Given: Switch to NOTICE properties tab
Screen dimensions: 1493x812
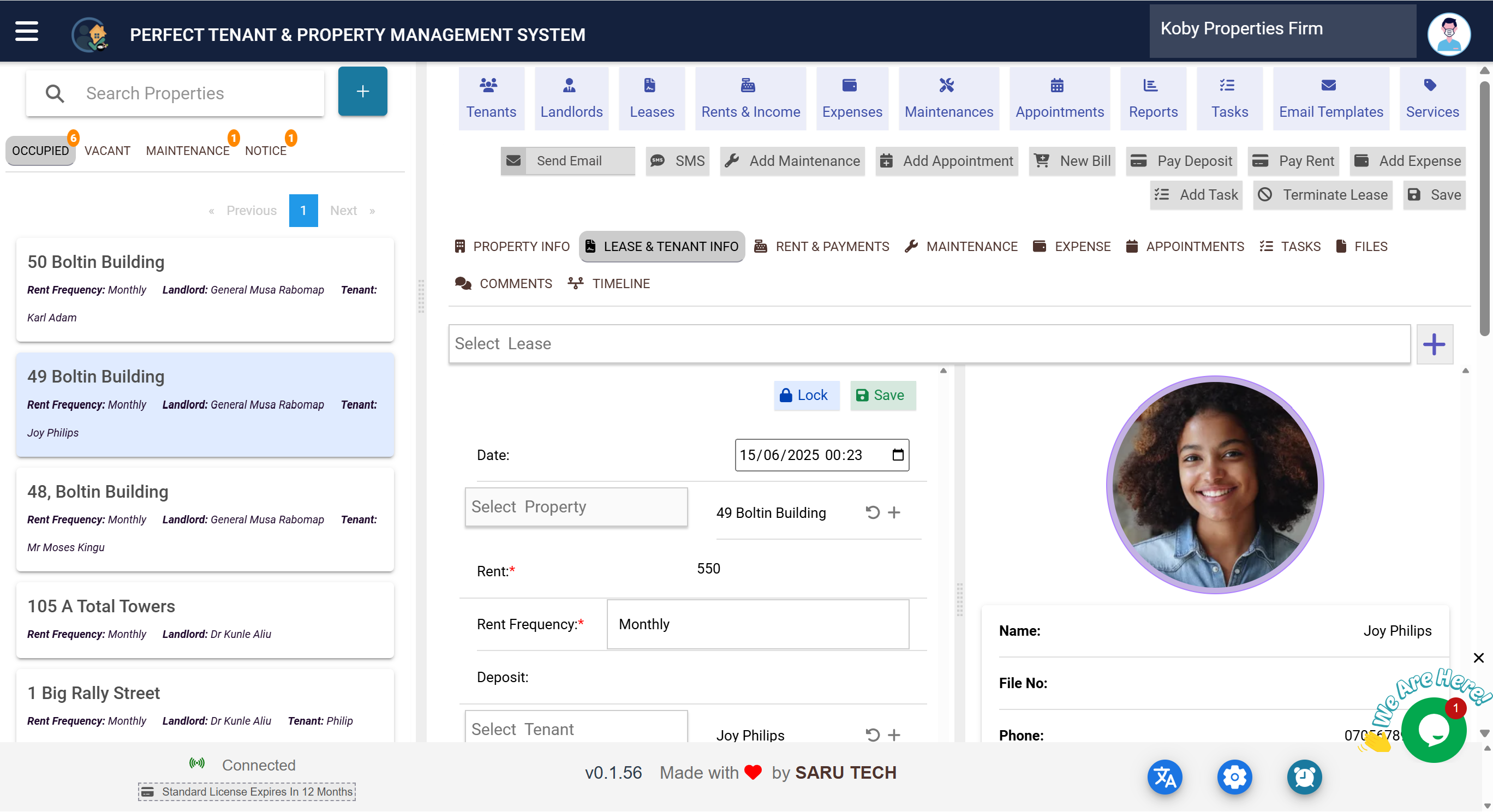Looking at the screenshot, I should tap(265, 150).
